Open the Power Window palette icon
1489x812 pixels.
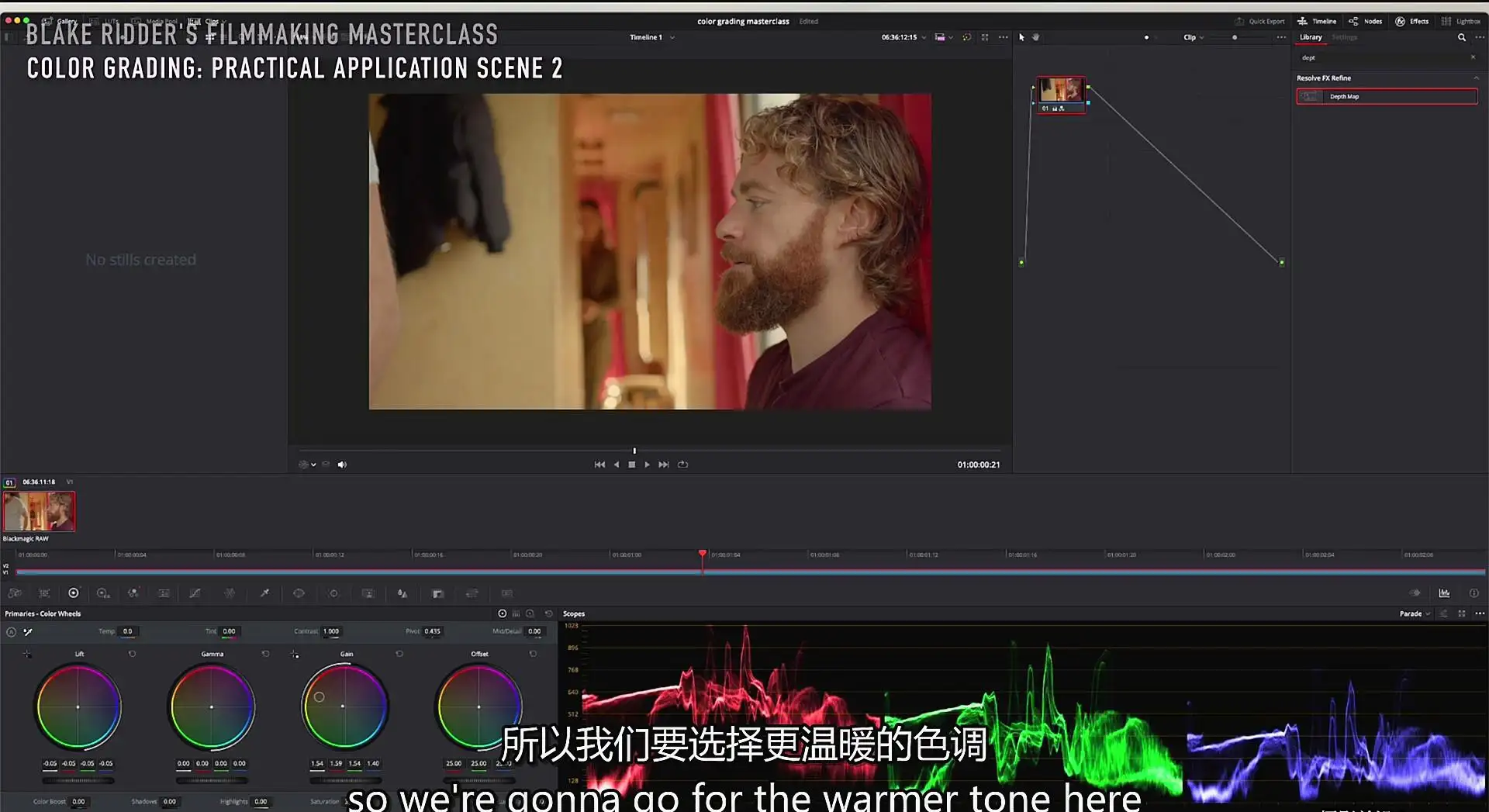pyautogui.click(x=299, y=593)
